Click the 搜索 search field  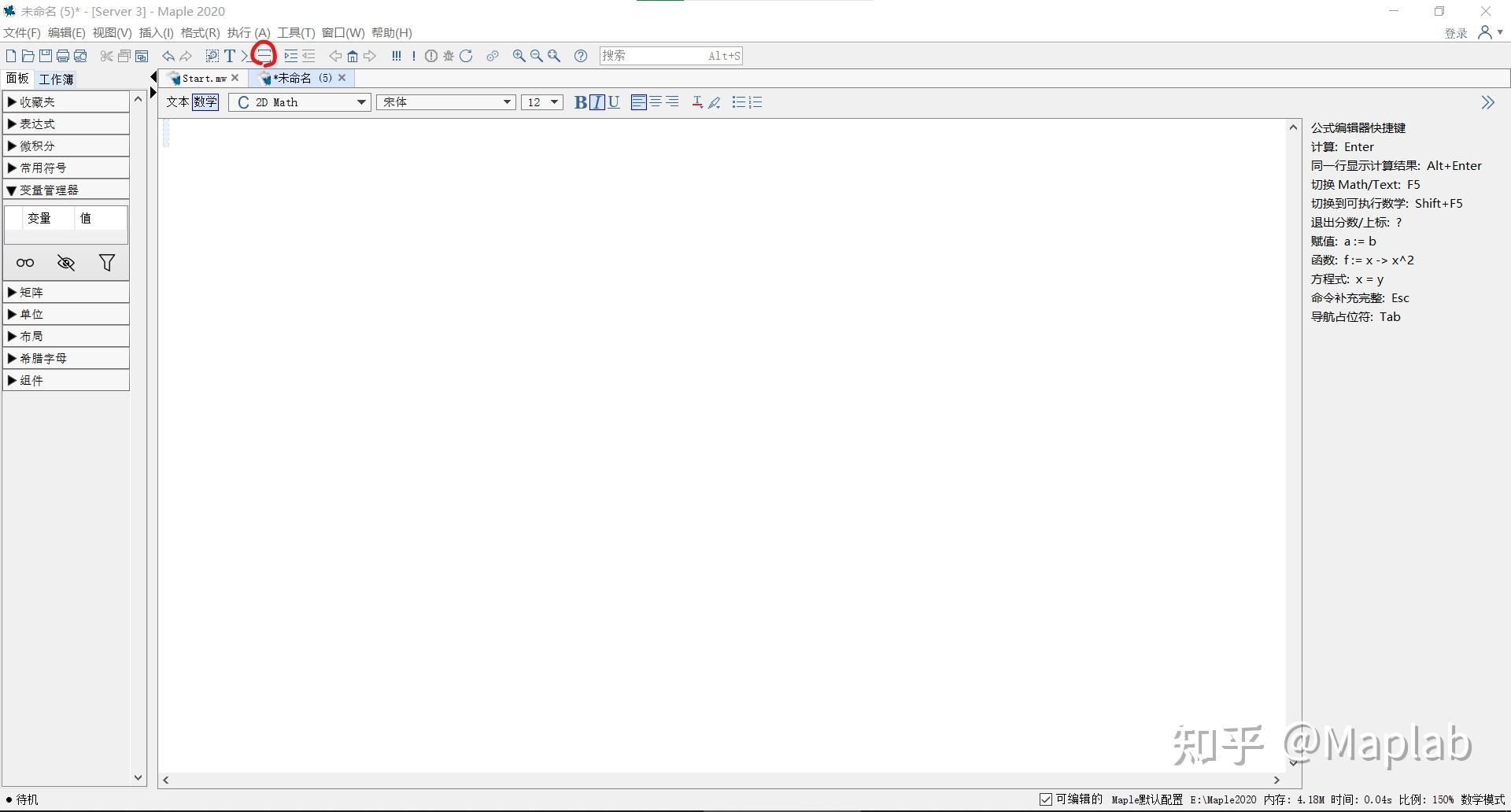click(x=671, y=56)
